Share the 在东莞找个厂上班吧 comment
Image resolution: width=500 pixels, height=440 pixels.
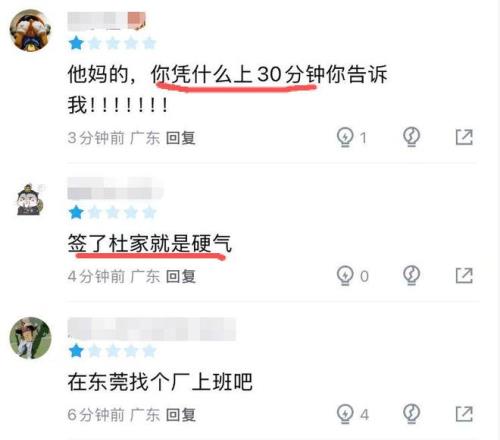[x=464, y=414]
